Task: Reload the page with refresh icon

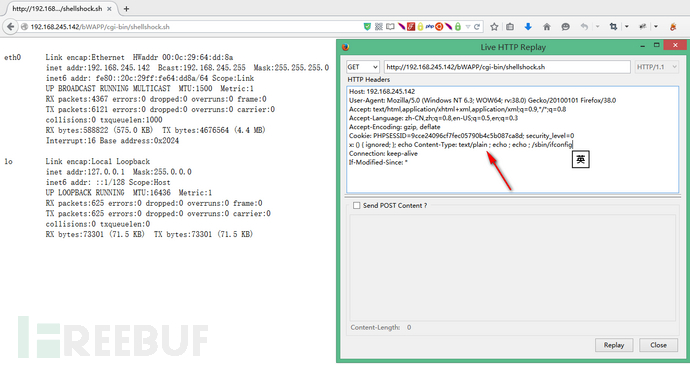Action: pos(477,27)
